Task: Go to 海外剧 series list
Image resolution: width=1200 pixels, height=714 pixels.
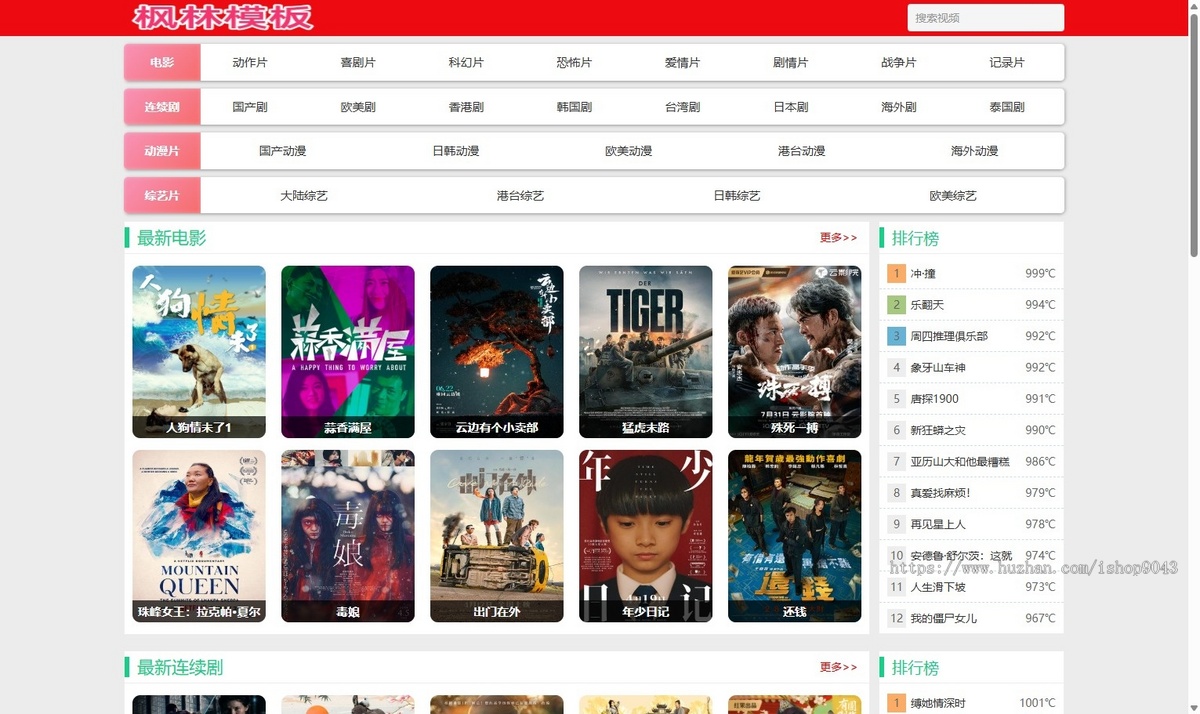Action: tap(898, 106)
